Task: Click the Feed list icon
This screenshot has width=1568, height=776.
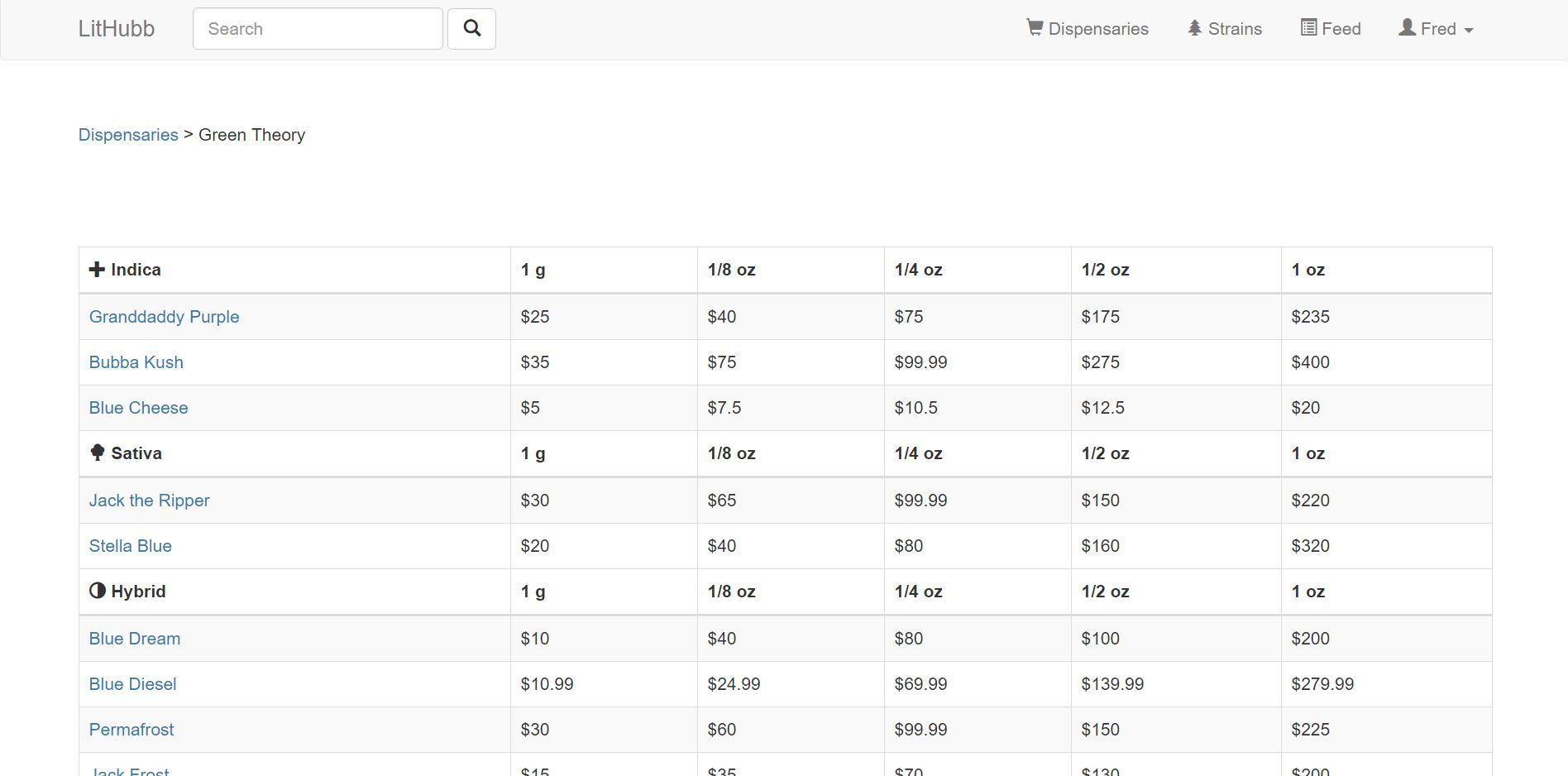Action: [x=1308, y=28]
